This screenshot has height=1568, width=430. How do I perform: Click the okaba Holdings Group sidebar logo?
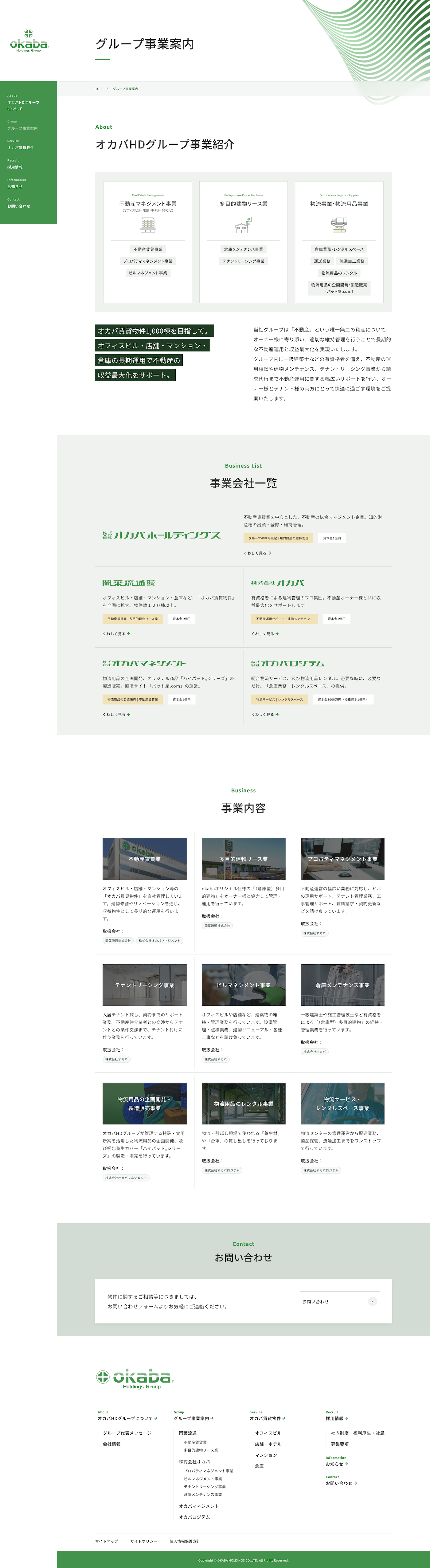point(29,41)
